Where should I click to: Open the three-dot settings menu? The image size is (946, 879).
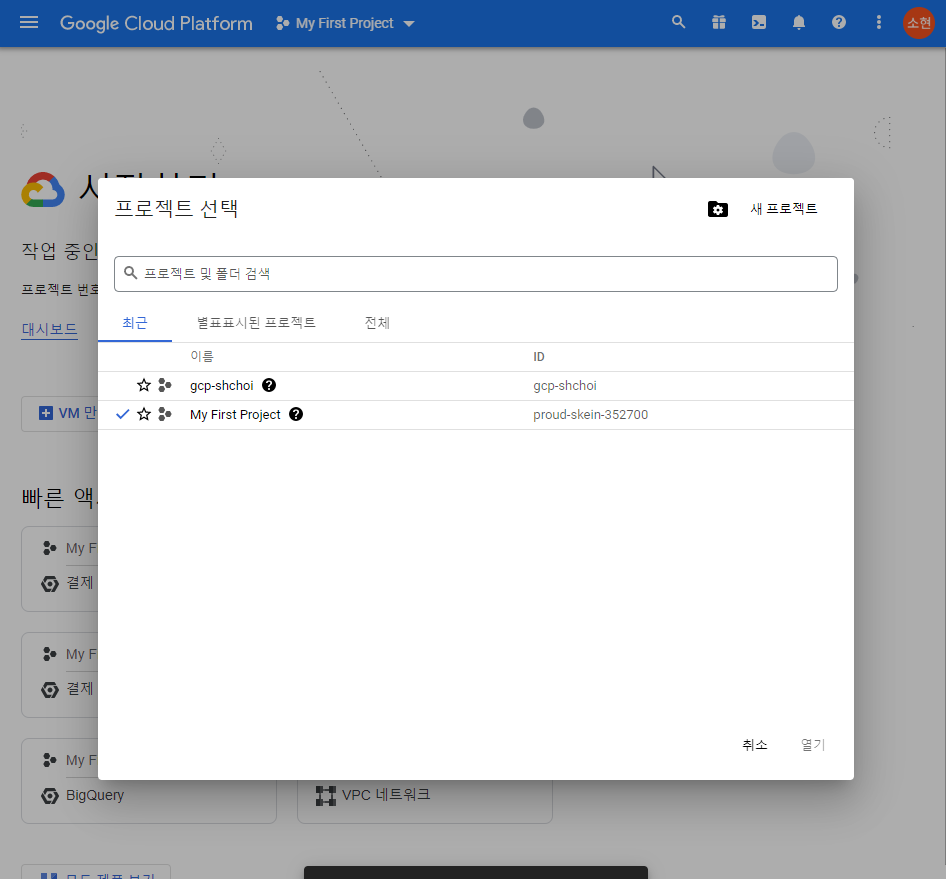pos(878,23)
